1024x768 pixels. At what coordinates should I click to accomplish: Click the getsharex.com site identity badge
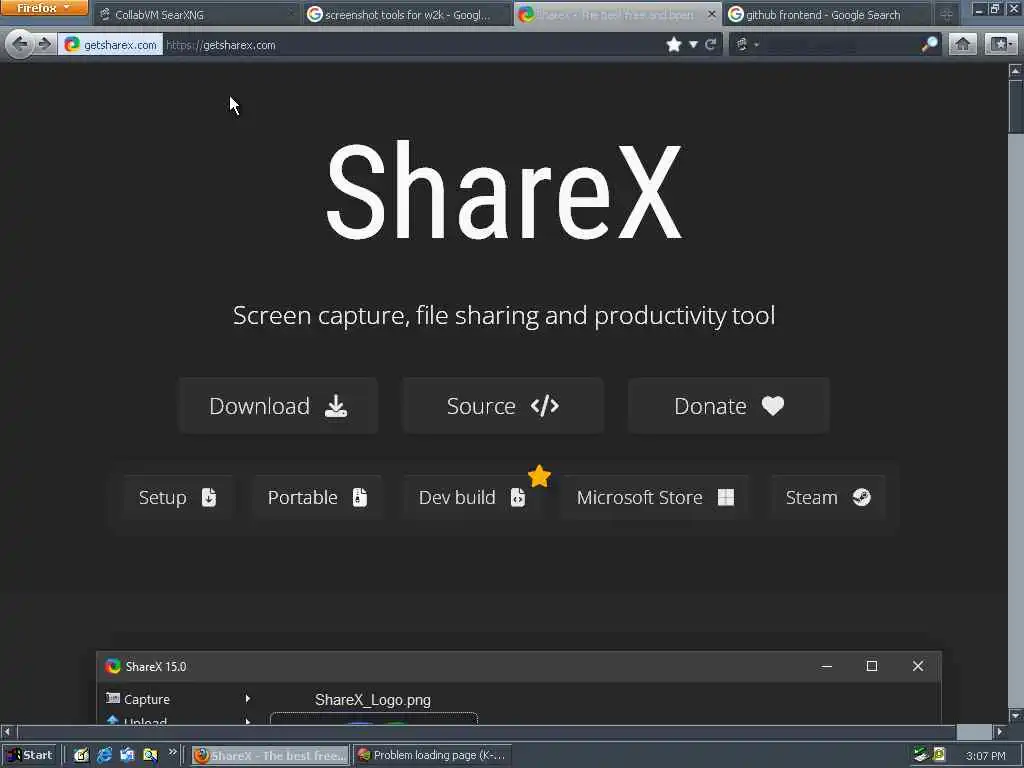[111, 45]
